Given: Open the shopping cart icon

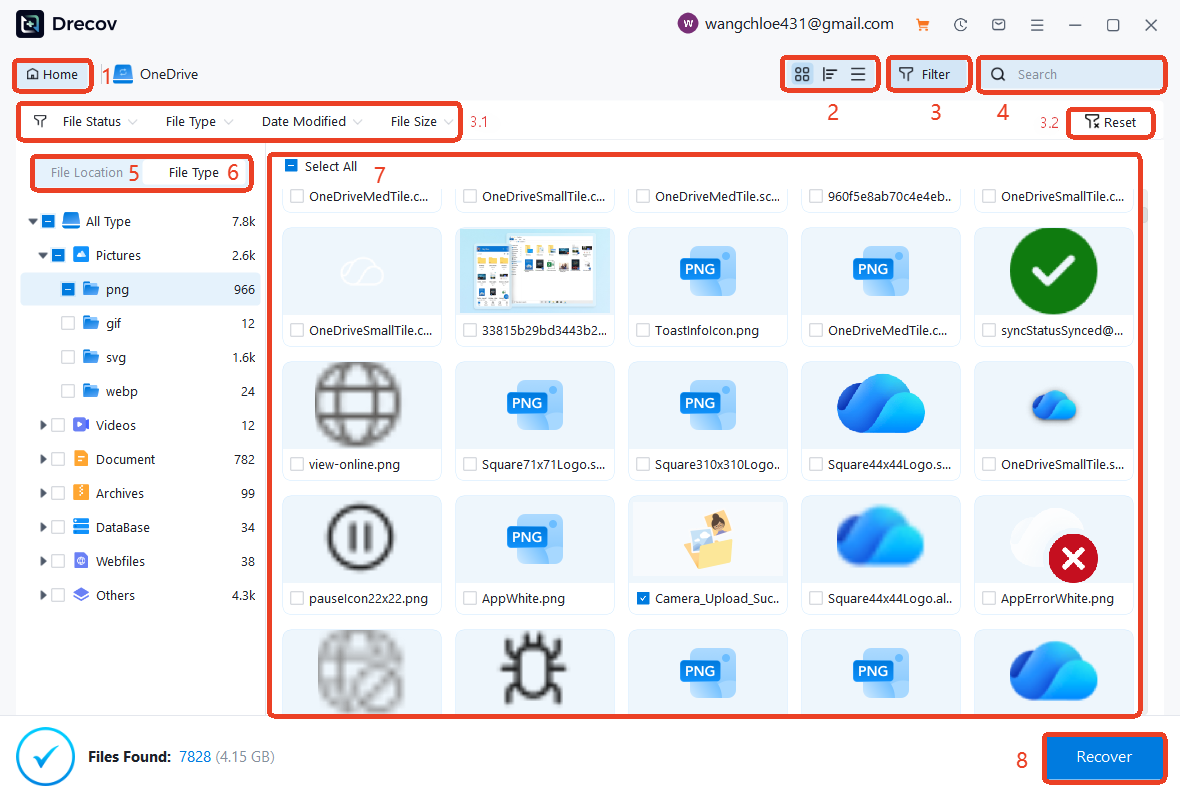Looking at the screenshot, I should point(923,25).
